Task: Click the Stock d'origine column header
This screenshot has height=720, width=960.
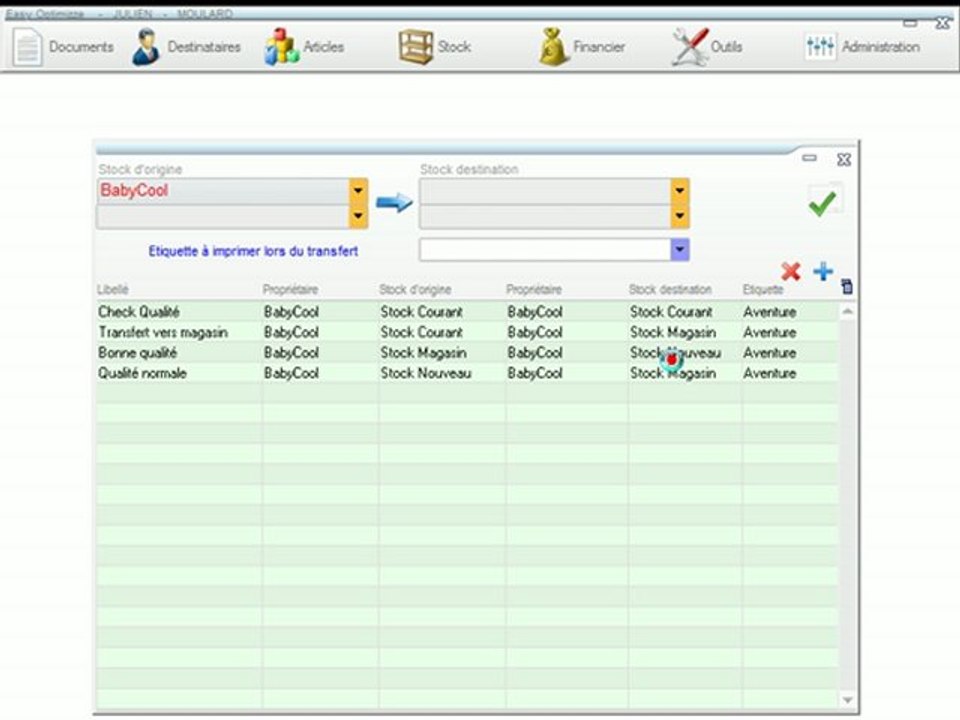Action: coord(415,290)
